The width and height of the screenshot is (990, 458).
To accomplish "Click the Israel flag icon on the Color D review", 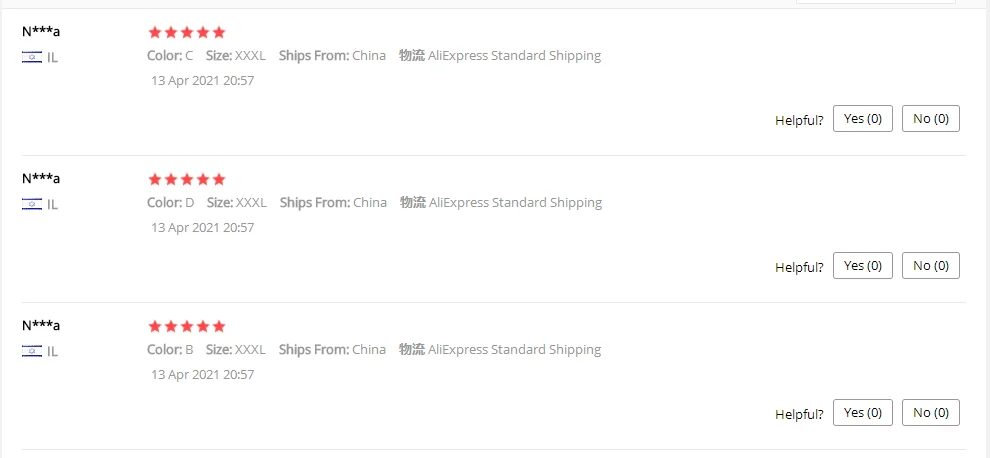I will (32, 204).
